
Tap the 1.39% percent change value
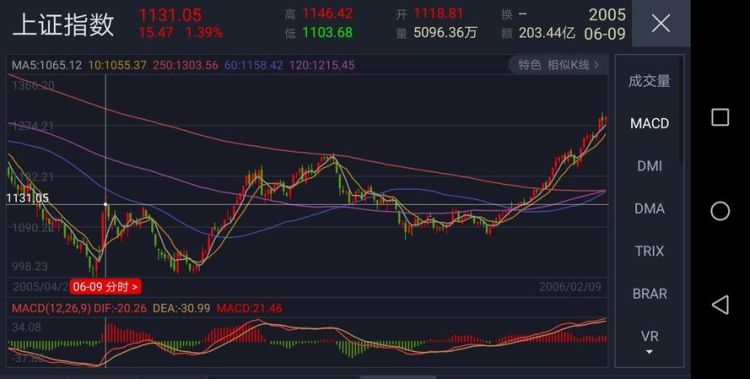pos(204,33)
